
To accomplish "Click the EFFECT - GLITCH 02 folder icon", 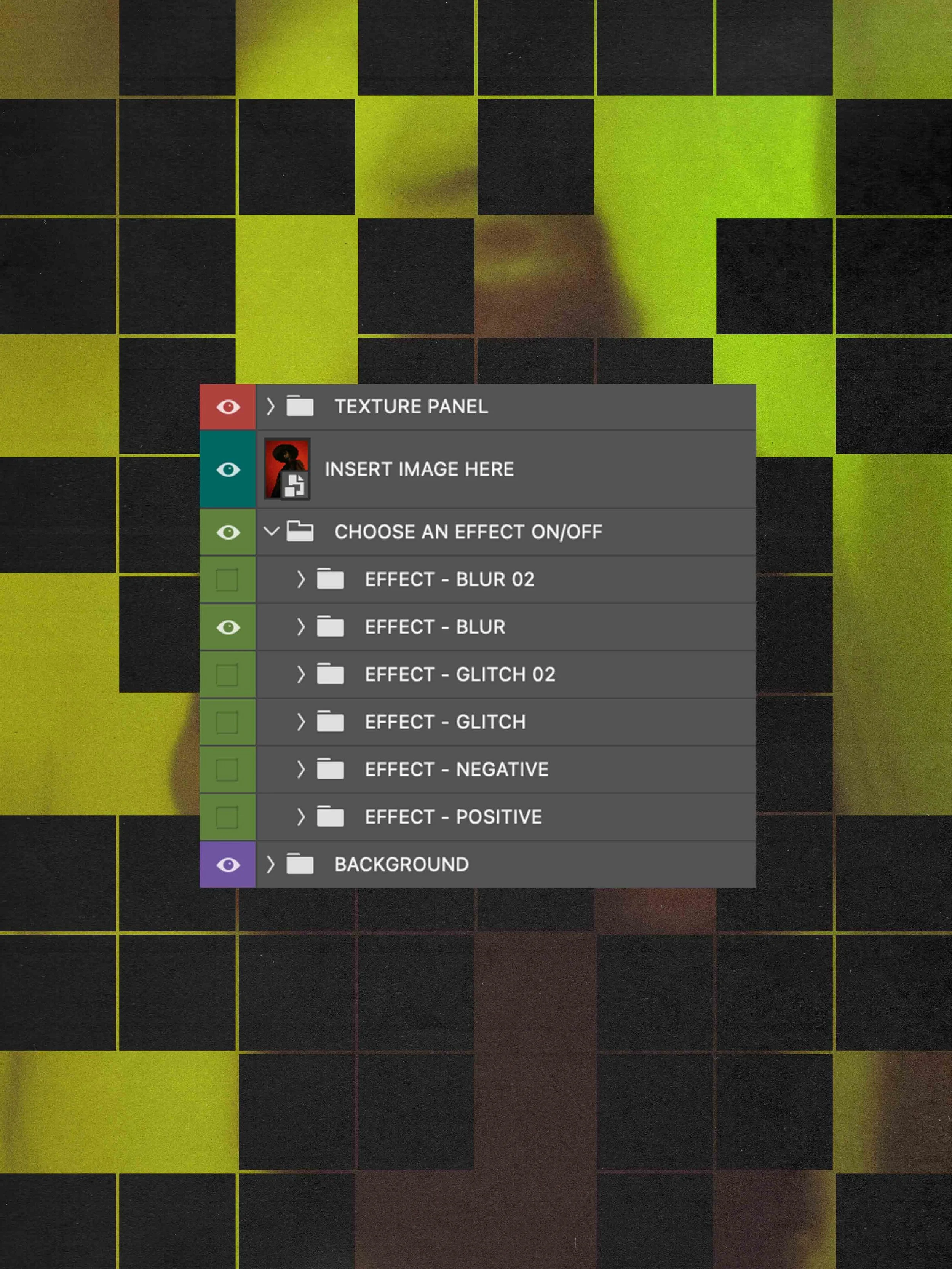I will click(x=331, y=674).
